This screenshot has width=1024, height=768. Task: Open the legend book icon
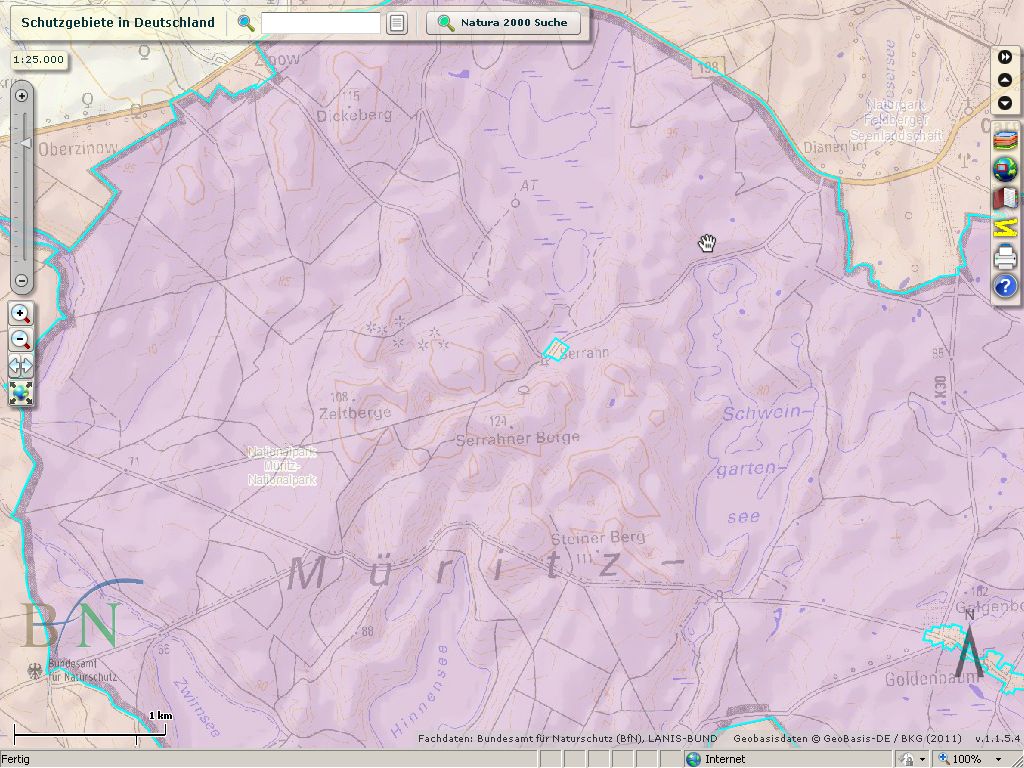pyautogui.click(x=1005, y=199)
